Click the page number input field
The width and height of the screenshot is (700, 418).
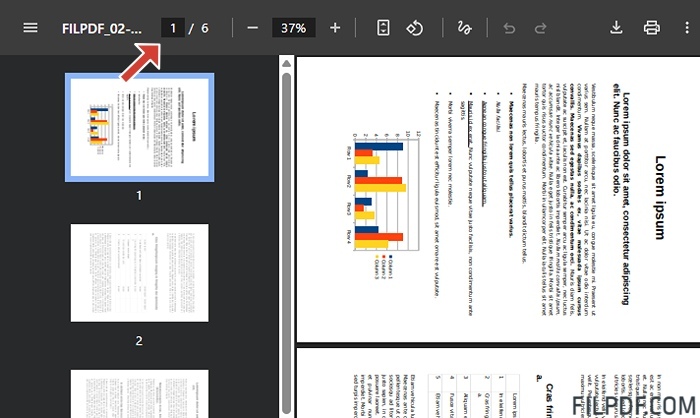pos(173,28)
